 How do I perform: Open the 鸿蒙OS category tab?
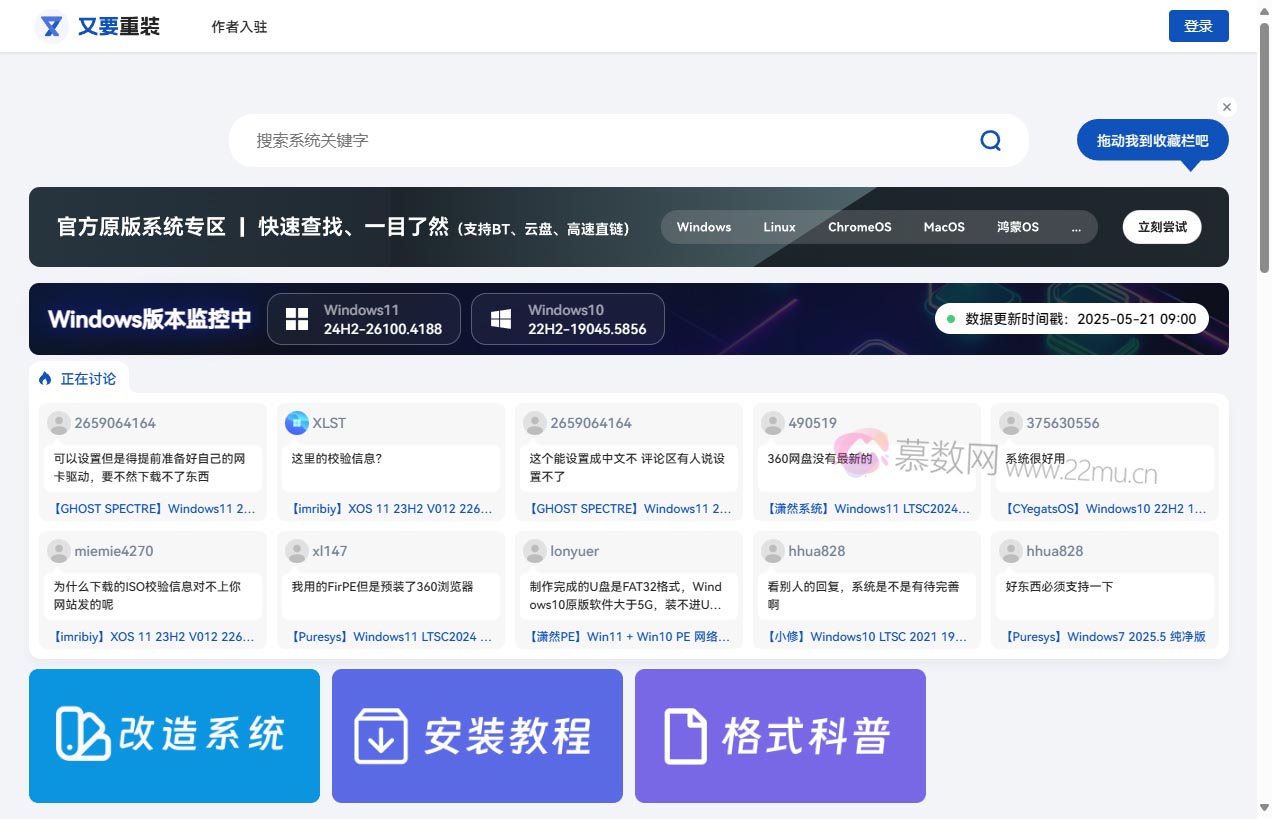[x=1017, y=227]
